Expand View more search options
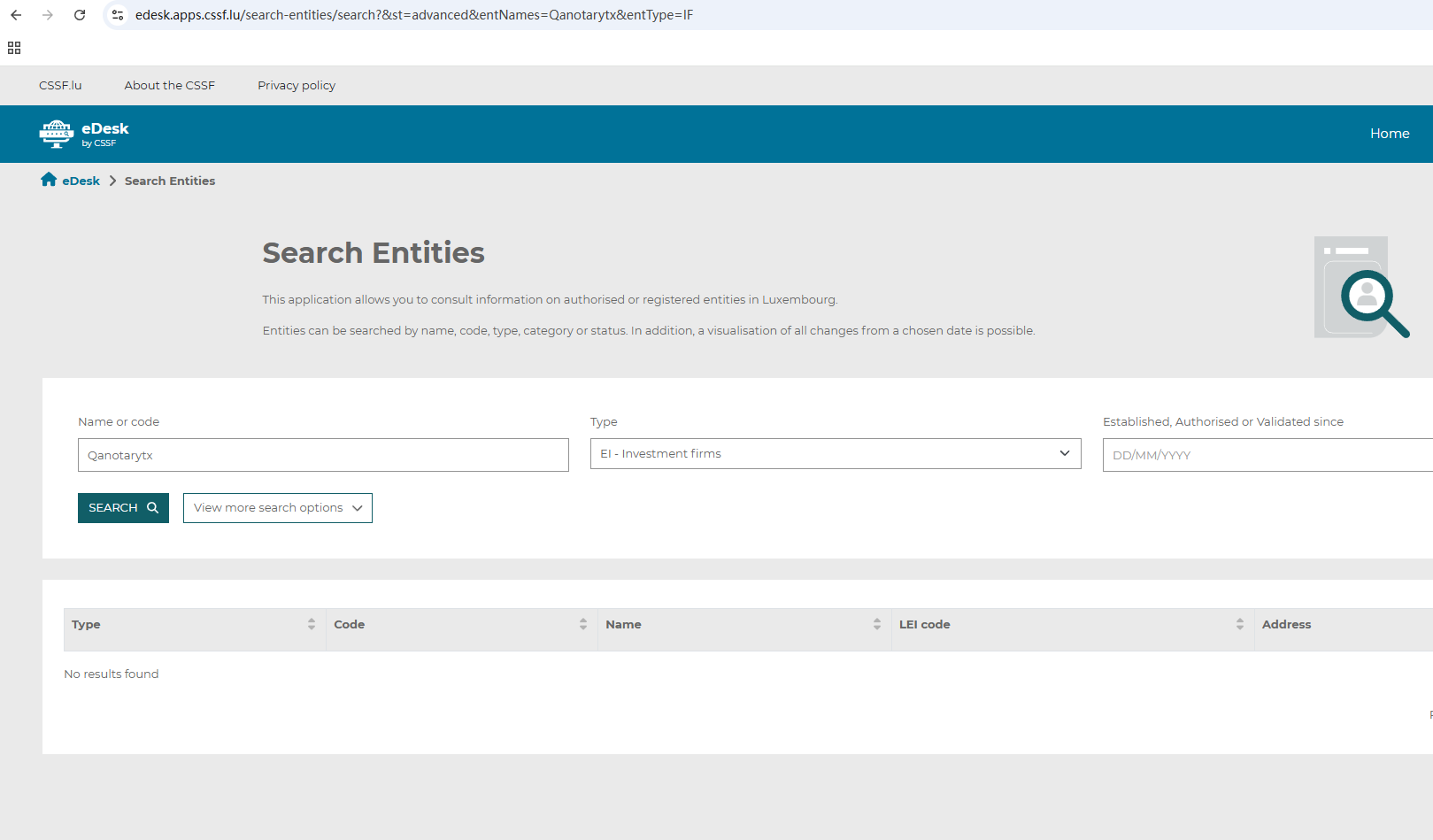Viewport: 1433px width, 840px height. tap(277, 508)
